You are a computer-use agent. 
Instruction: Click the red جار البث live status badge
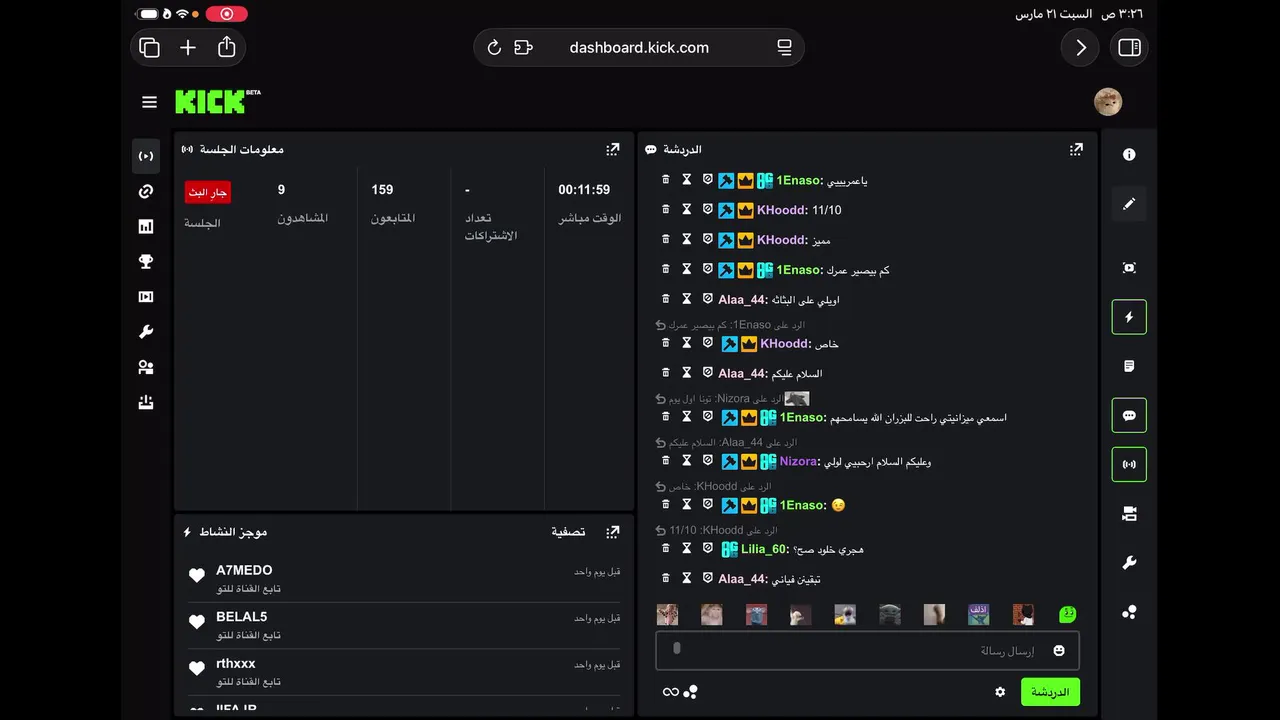tap(208, 192)
